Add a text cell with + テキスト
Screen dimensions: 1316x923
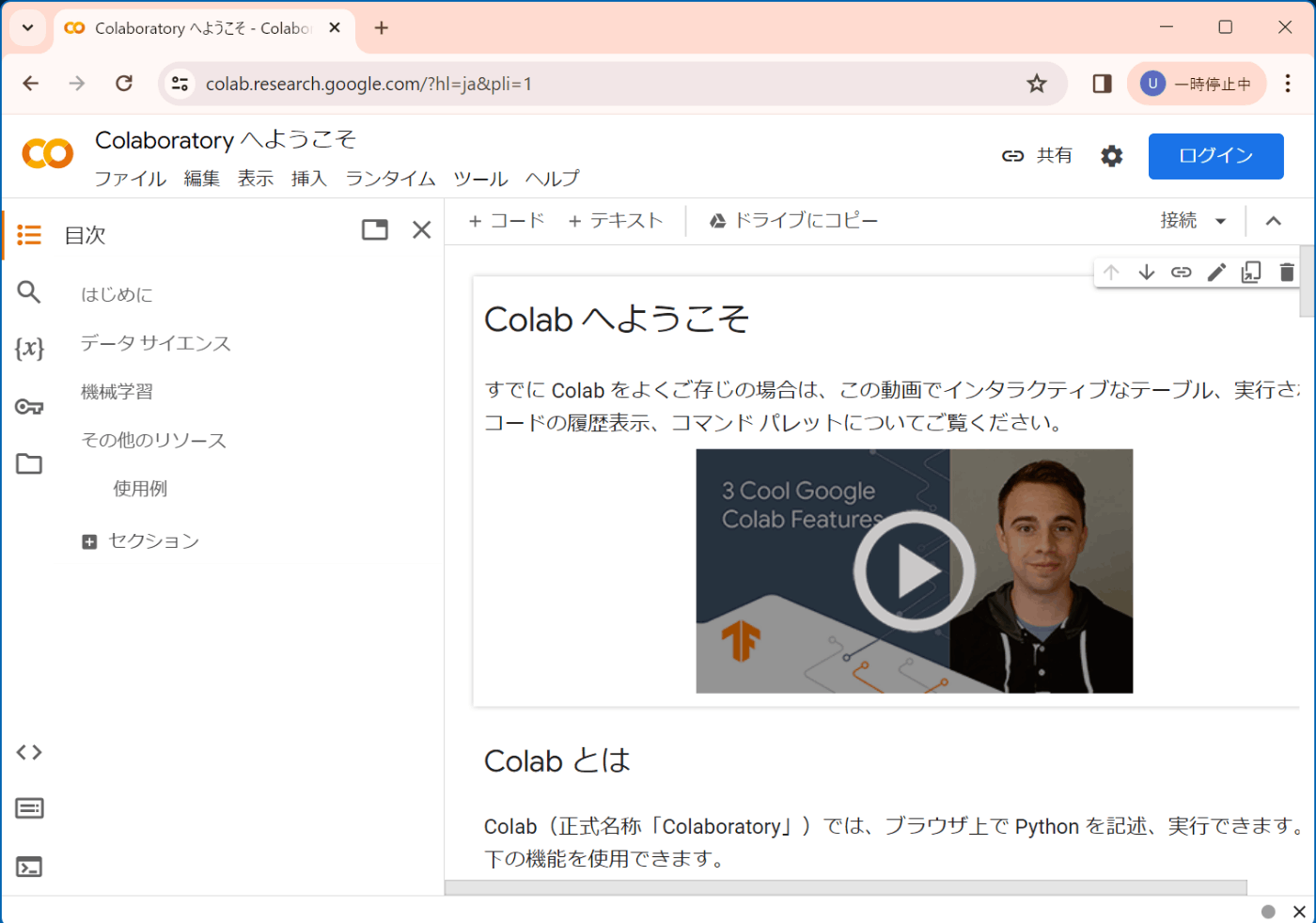[x=616, y=221]
